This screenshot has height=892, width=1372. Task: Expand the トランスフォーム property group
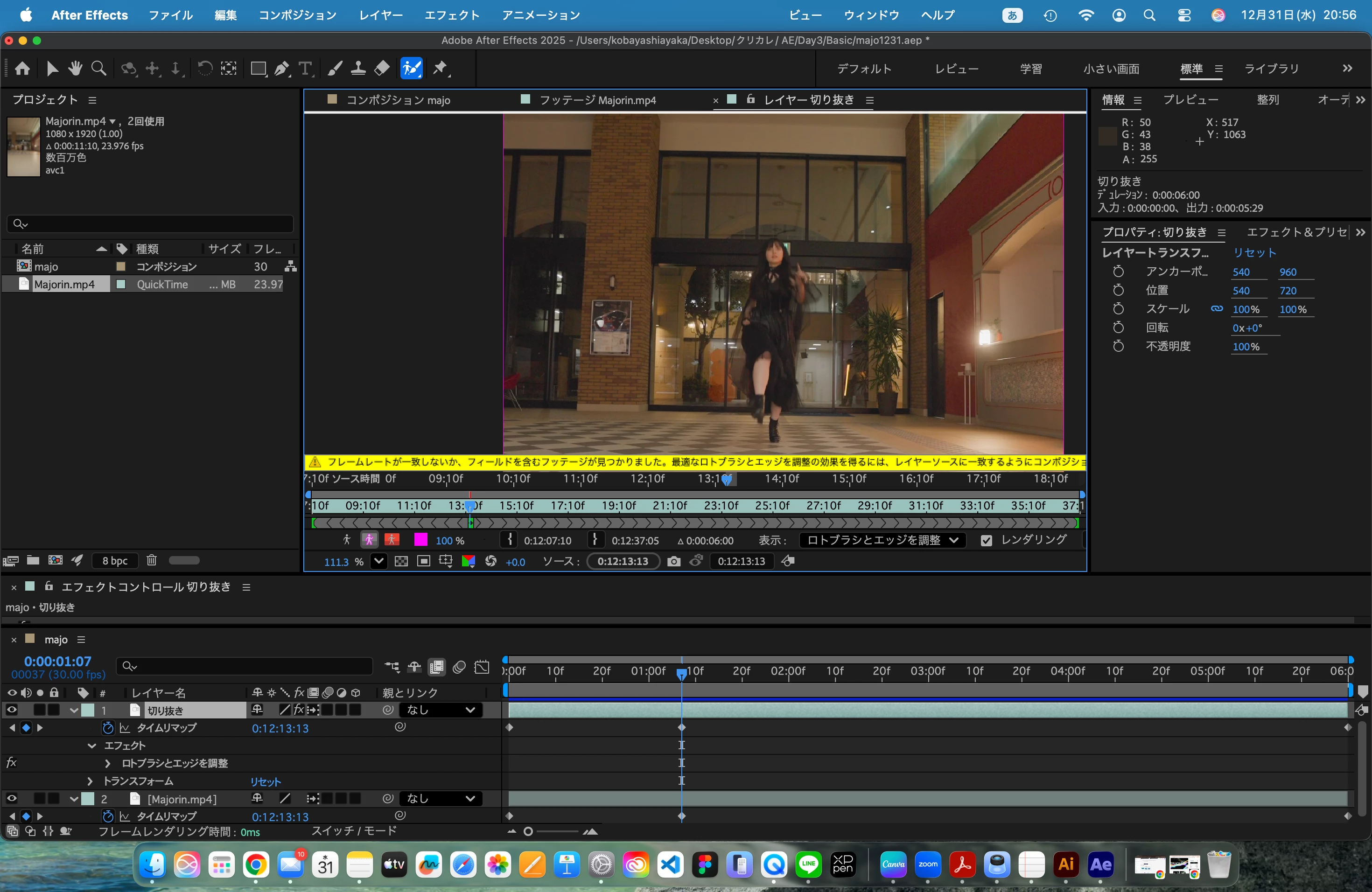point(89,781)
